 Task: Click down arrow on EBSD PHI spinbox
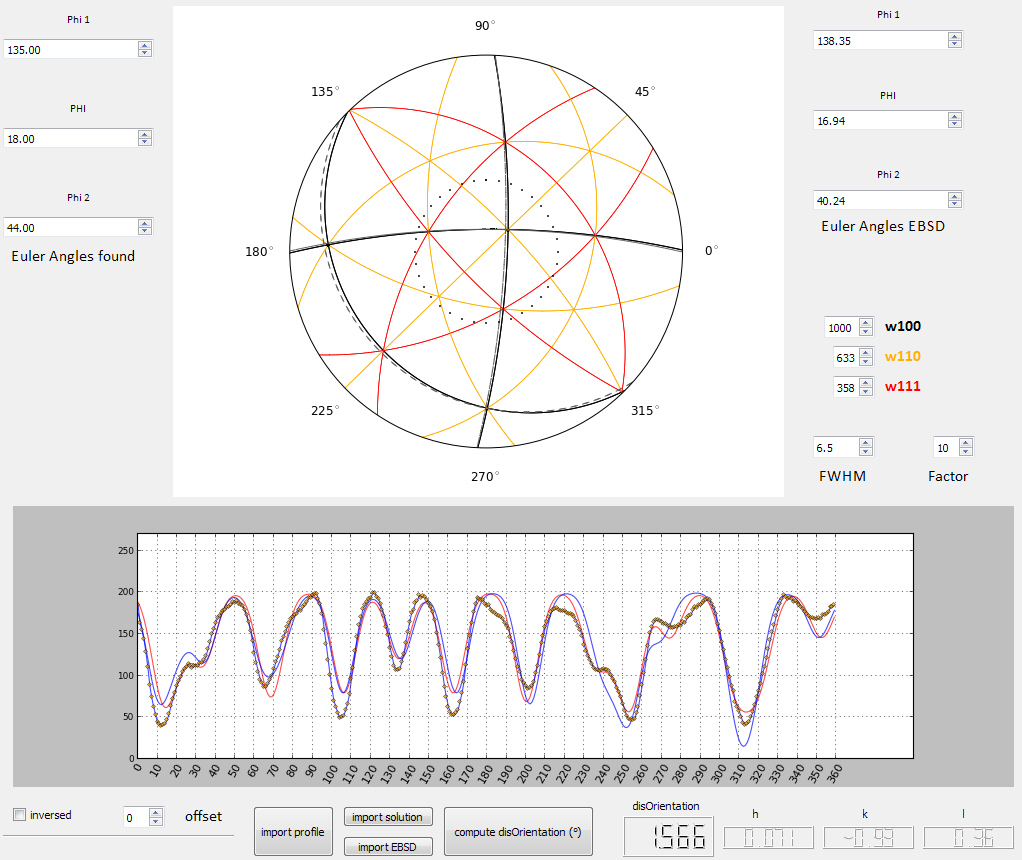(954, 124)
